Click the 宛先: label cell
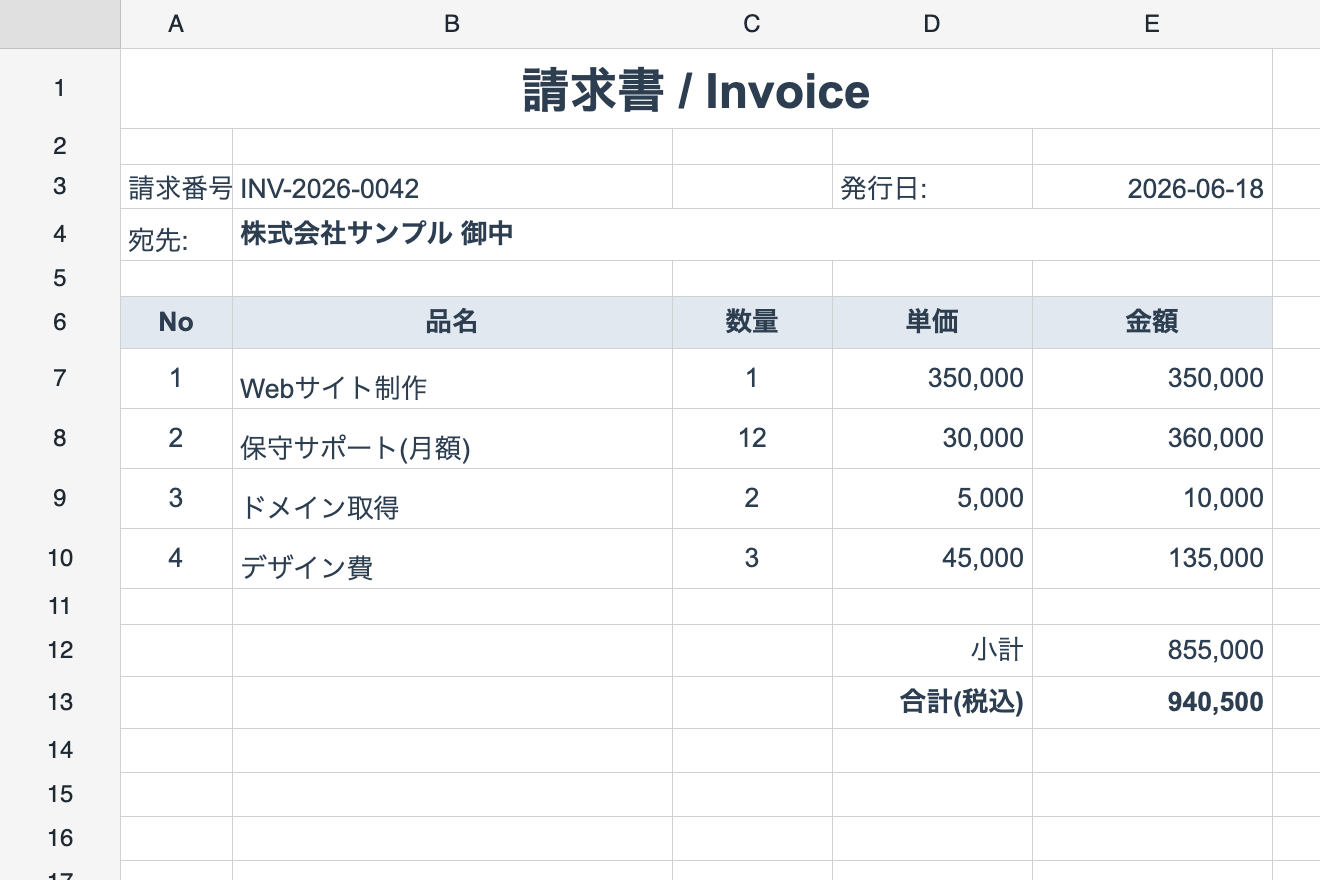Image resolution: width=1320 pixels, height=880 pixels. (176, 234)
